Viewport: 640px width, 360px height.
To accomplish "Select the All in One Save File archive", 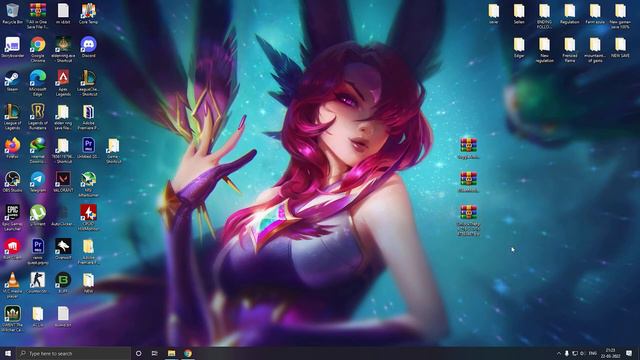I will [38, 16].
